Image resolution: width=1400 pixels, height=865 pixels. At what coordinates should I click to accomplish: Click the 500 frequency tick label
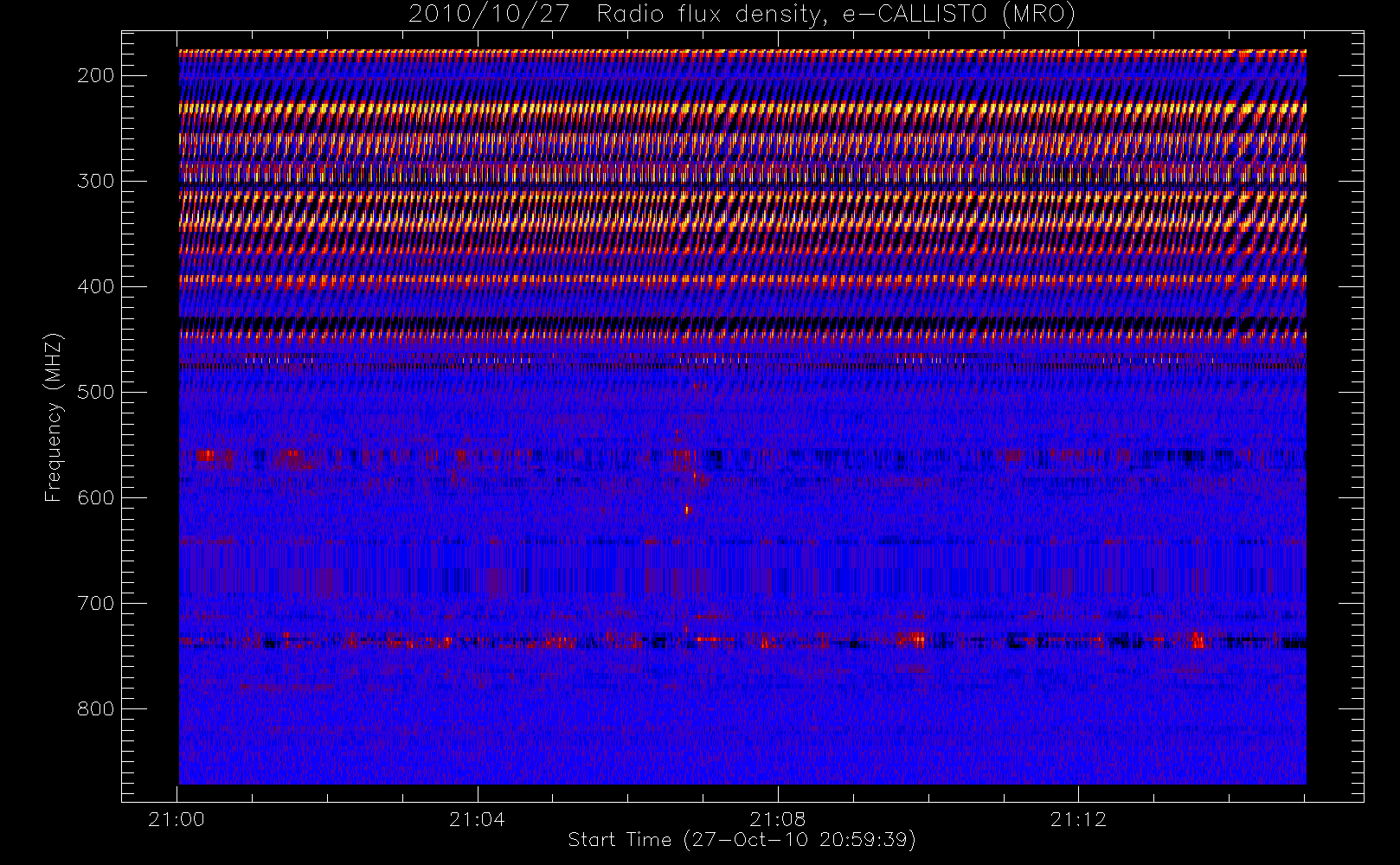(95, 392)
